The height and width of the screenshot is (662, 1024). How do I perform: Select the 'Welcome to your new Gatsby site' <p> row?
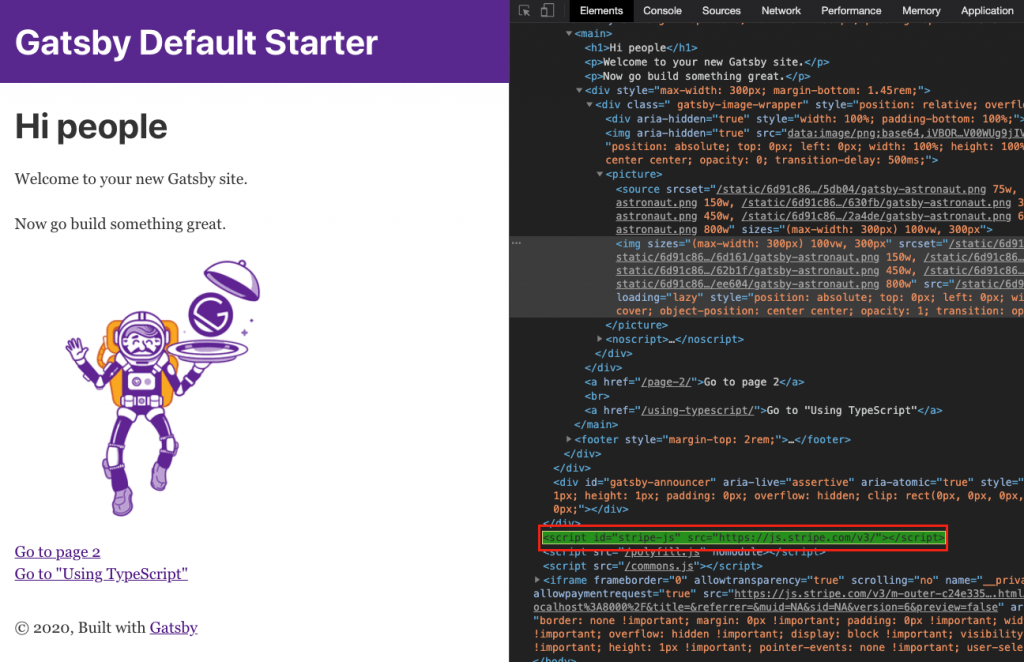[707, 62]
